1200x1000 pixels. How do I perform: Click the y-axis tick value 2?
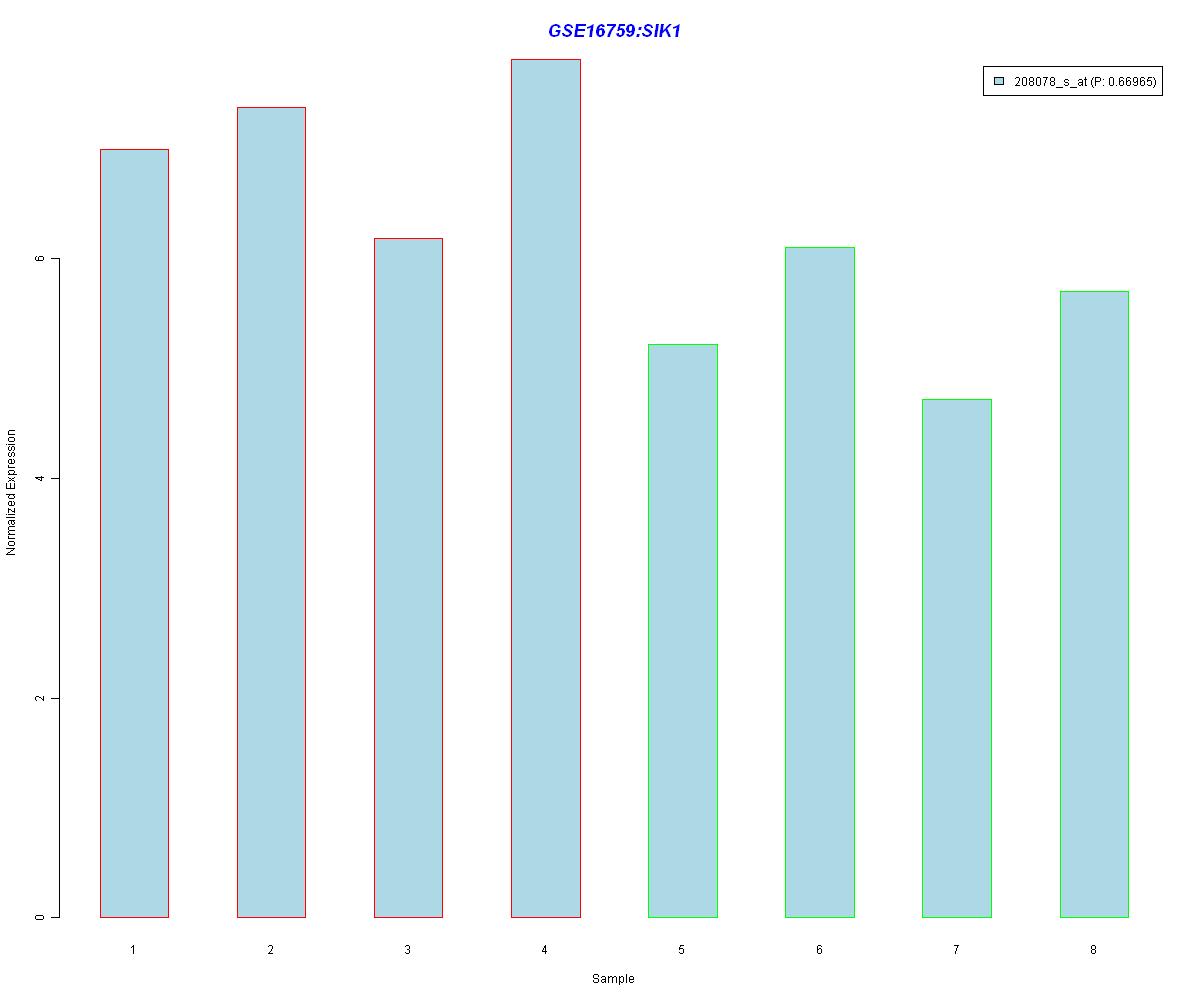point(41,698)
